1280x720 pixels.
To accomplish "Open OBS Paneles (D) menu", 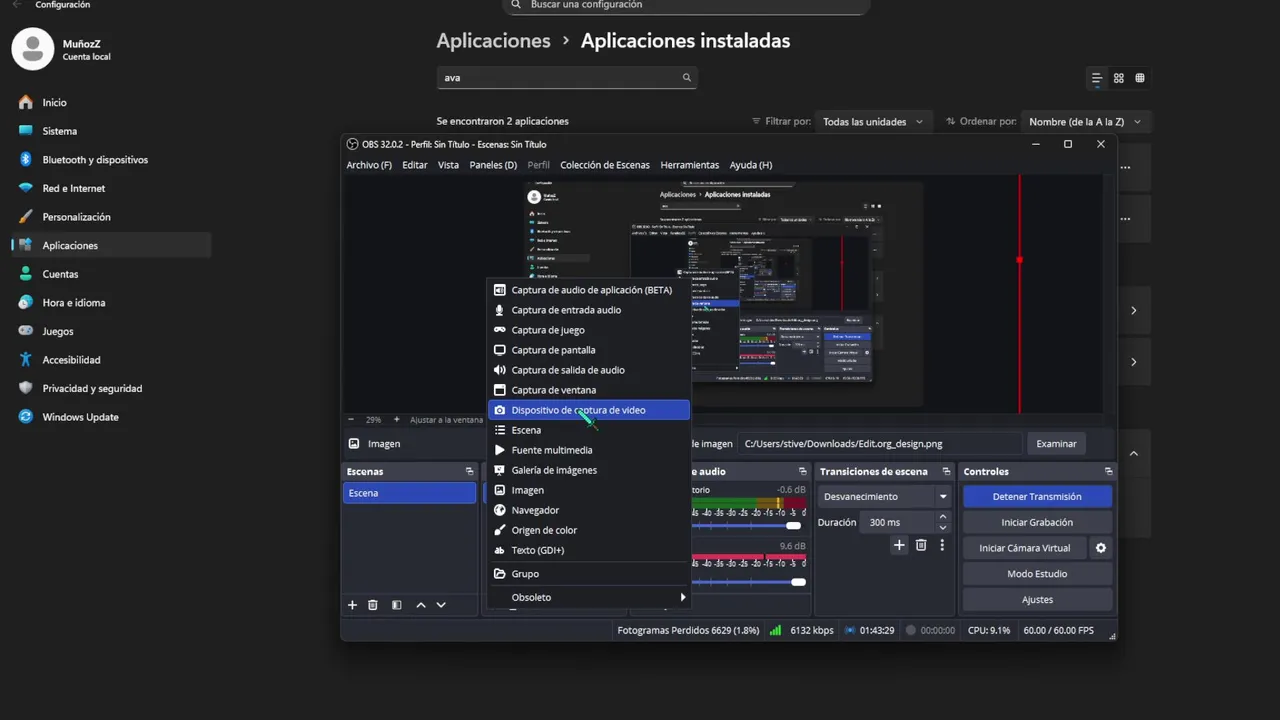I will tap(493, 165).
